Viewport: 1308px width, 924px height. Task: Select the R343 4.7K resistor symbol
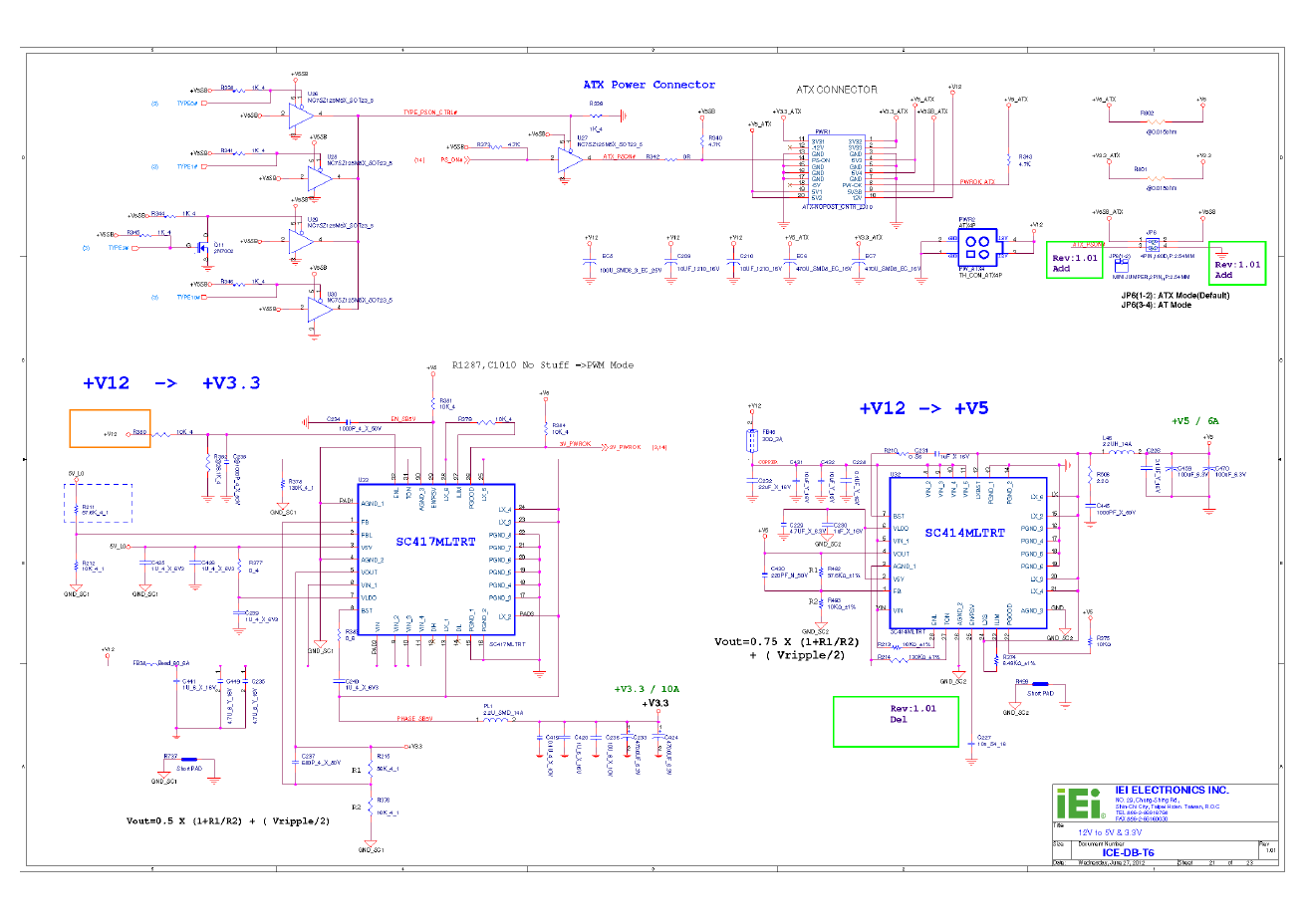pos(1008,158)
